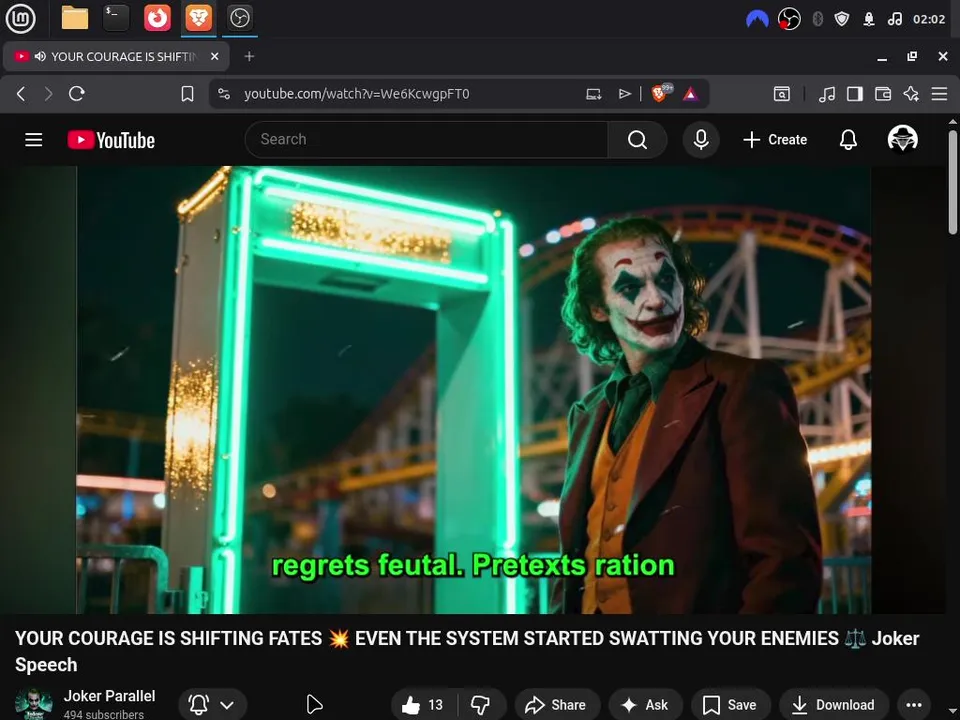Click the YouTube Search field

point(426,140)
